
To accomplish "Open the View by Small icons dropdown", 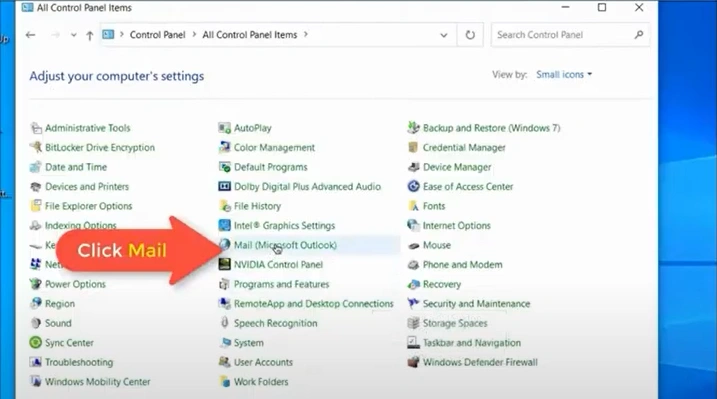I will (564, 74).
